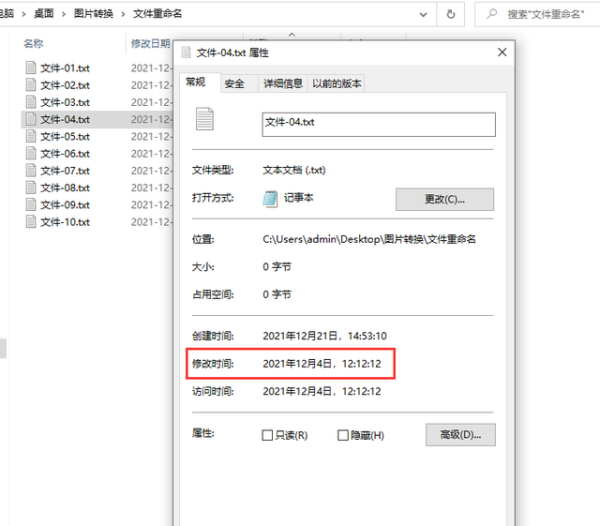Click the search magnifier icon
This screenshot has width=600, height=526.
click(492, 14)
